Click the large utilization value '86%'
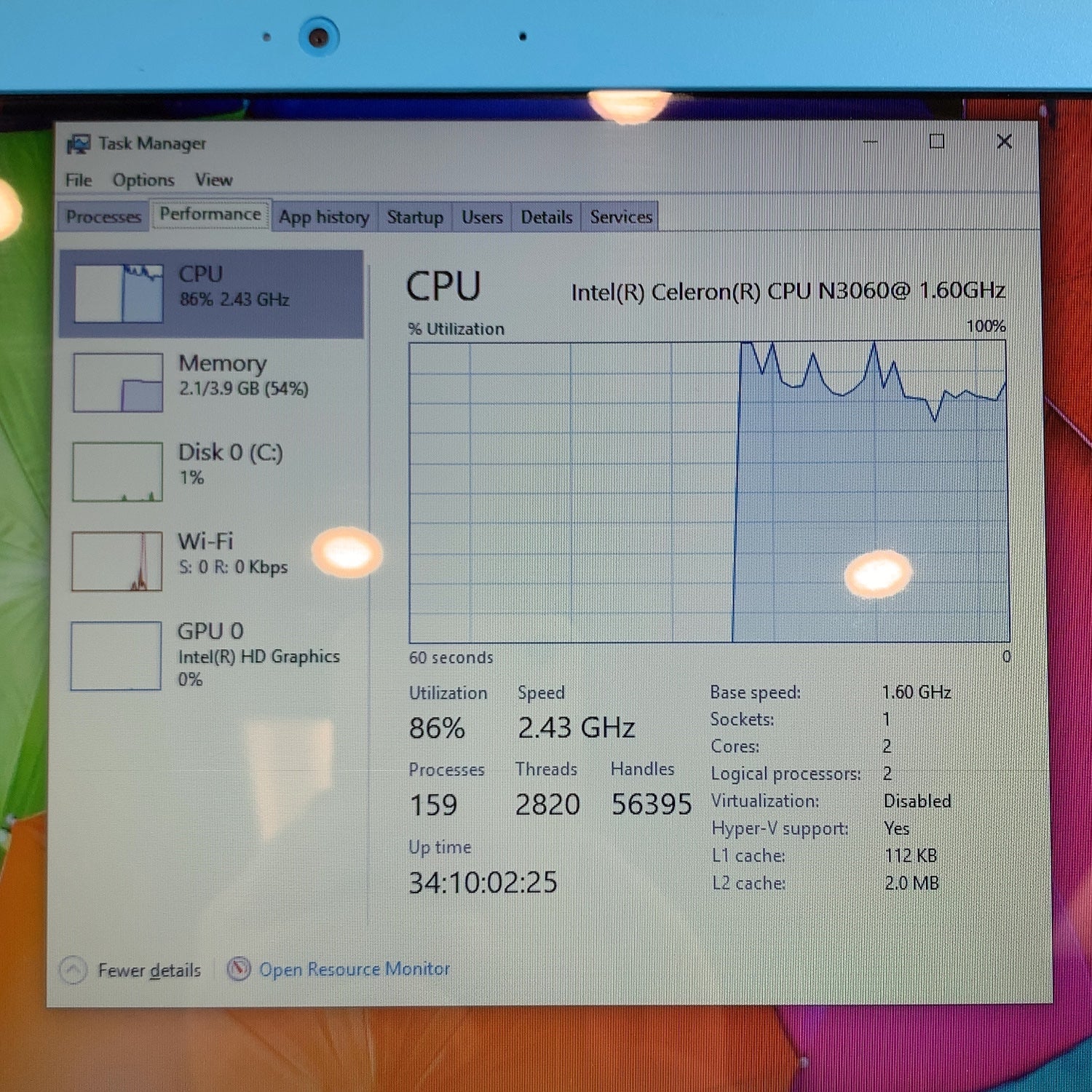 click(x=437, y=728)
